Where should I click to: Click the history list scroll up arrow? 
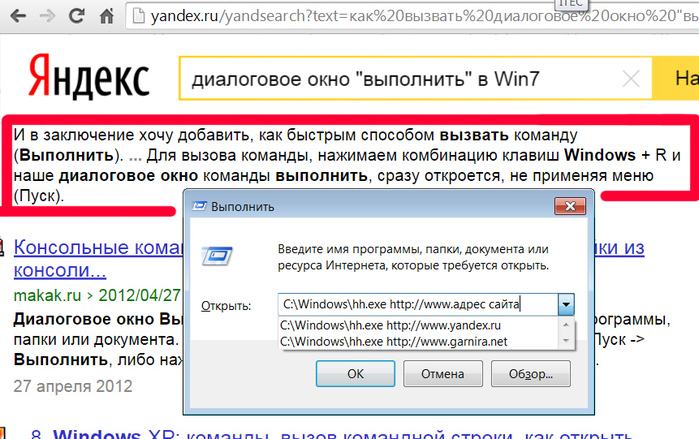pos(566,325)
